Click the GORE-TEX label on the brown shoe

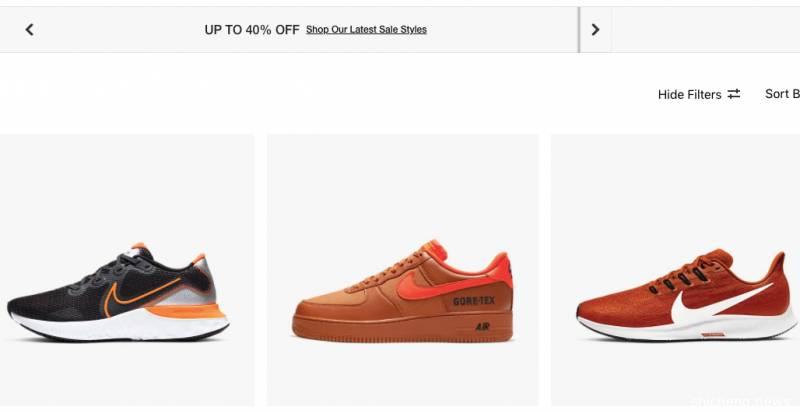(474, 301)
